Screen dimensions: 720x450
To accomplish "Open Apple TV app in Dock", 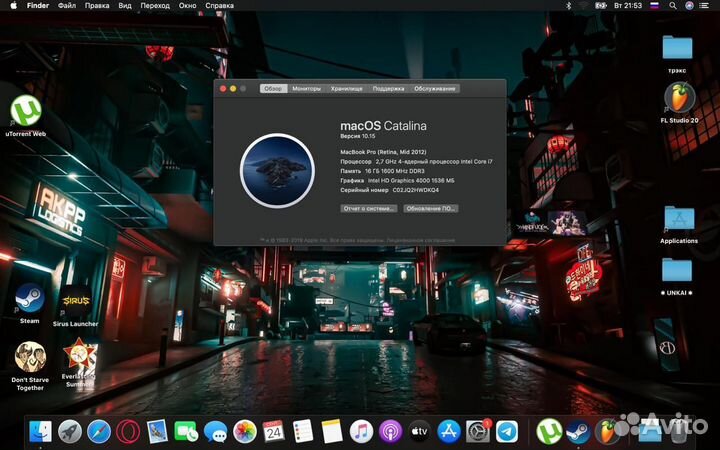I will (419, 432).
